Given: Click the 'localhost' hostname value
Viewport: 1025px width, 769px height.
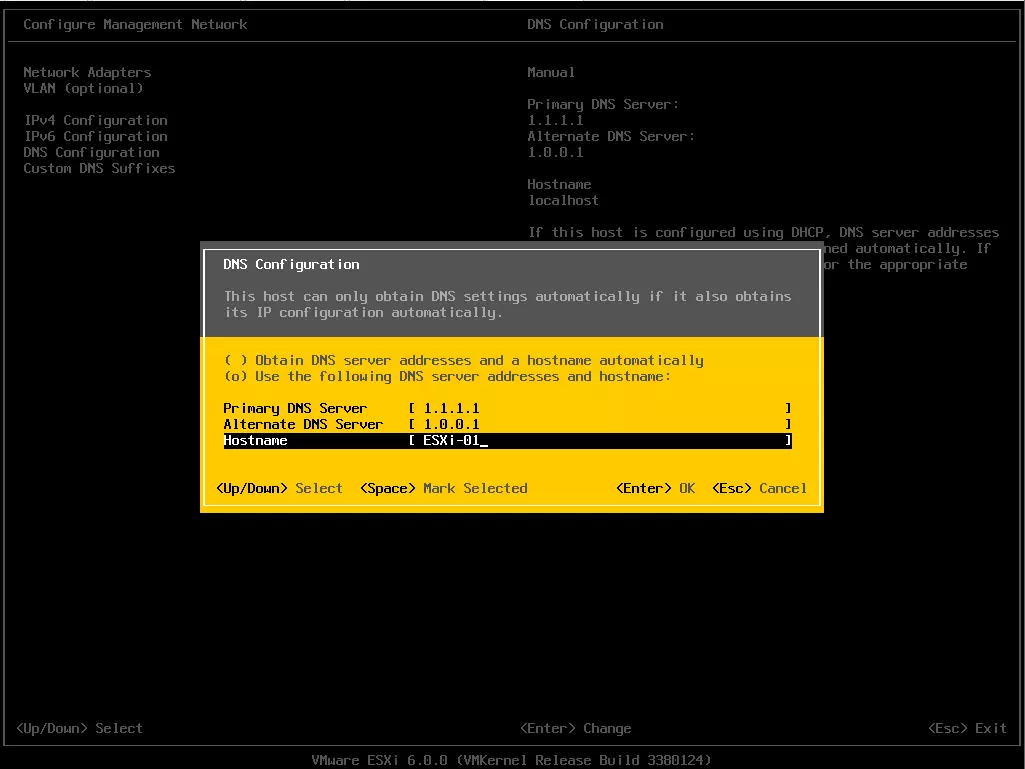Looking at the screenshot, I should [563, 201].
